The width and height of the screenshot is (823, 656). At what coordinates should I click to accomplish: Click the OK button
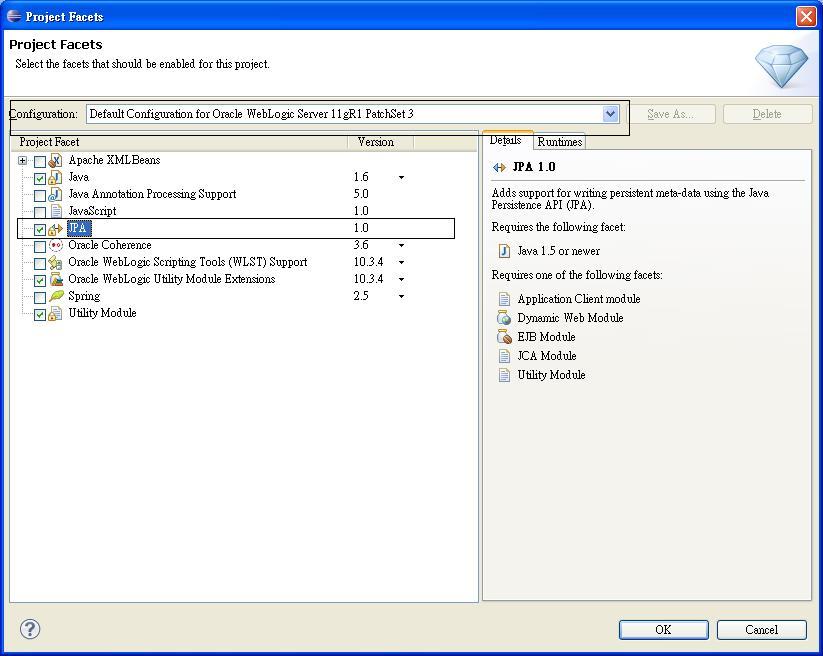pos(663,630)
